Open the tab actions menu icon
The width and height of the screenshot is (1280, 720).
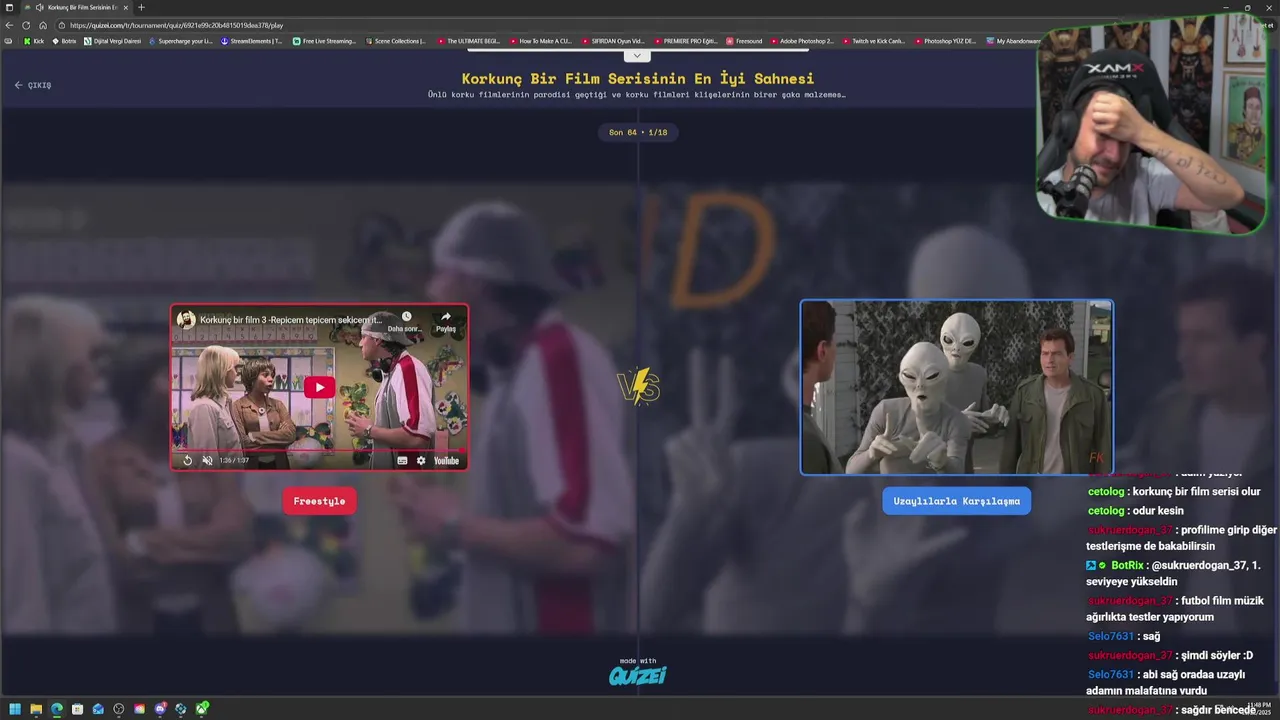pos(9,7)
